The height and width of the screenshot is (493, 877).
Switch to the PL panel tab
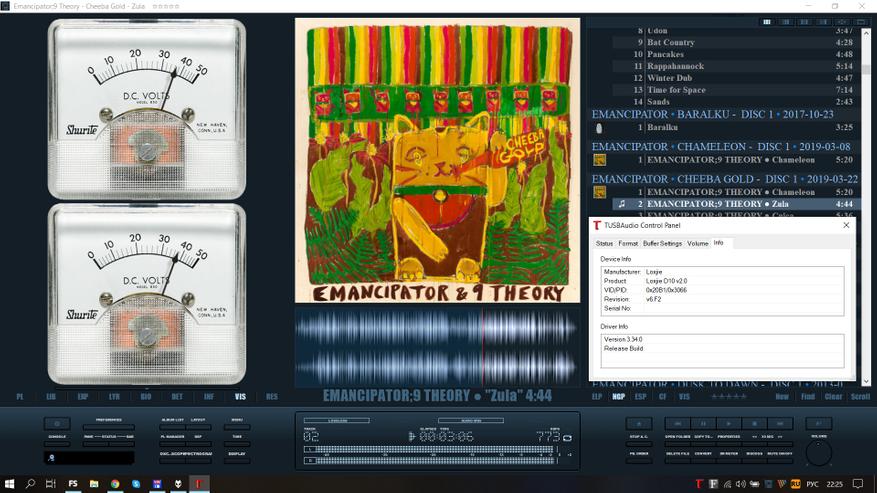(20, 396)
